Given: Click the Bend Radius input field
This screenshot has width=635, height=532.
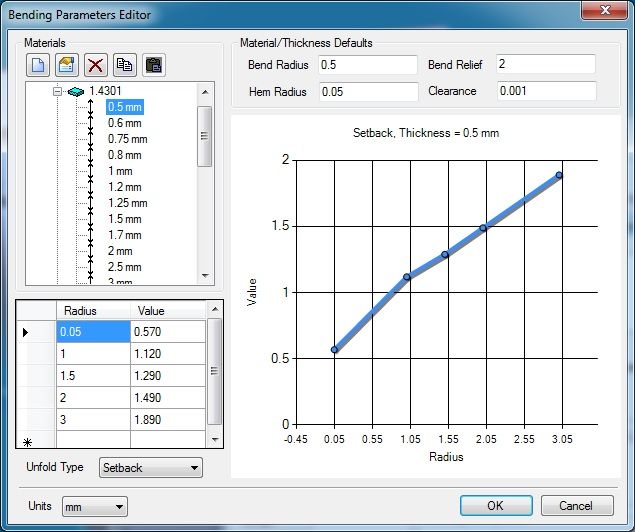Looking at the screenshot, I should (367, 65).
